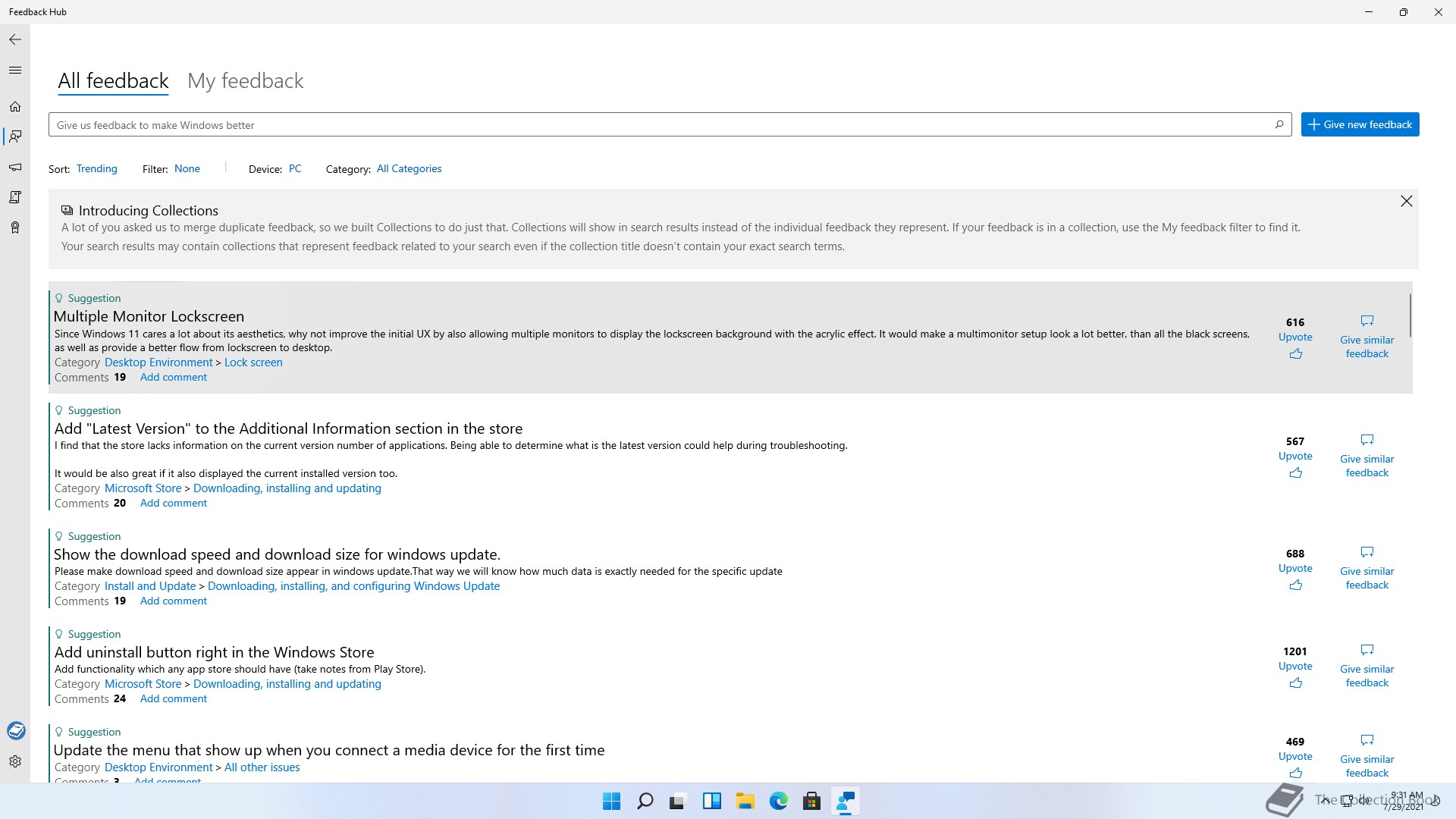Screen dimensions: 1456x819
Task: Upvote thumb icon for Multiple Monitor Lockscreen
Action: click(1295, 354)
